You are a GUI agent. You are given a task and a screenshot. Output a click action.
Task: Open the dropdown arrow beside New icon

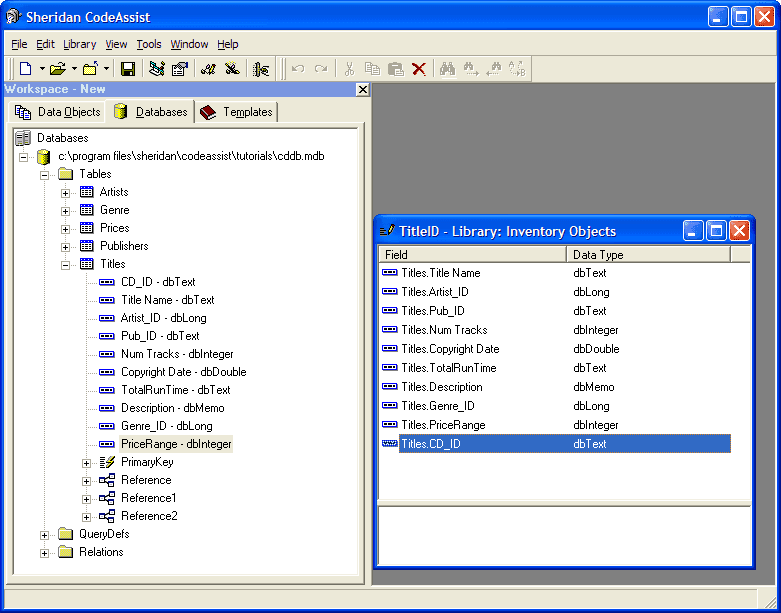pyautogui.click(x=42, y=69)
